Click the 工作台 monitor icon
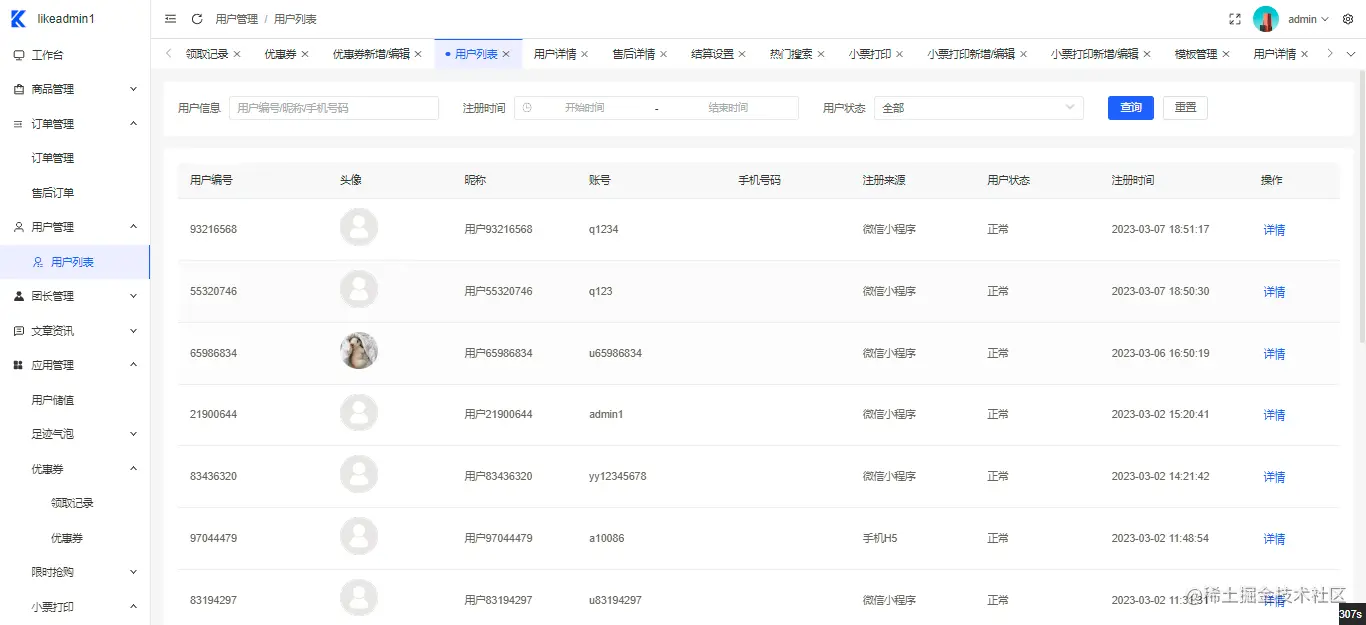Screen dimensions: 1366x625 pos(19,55)
